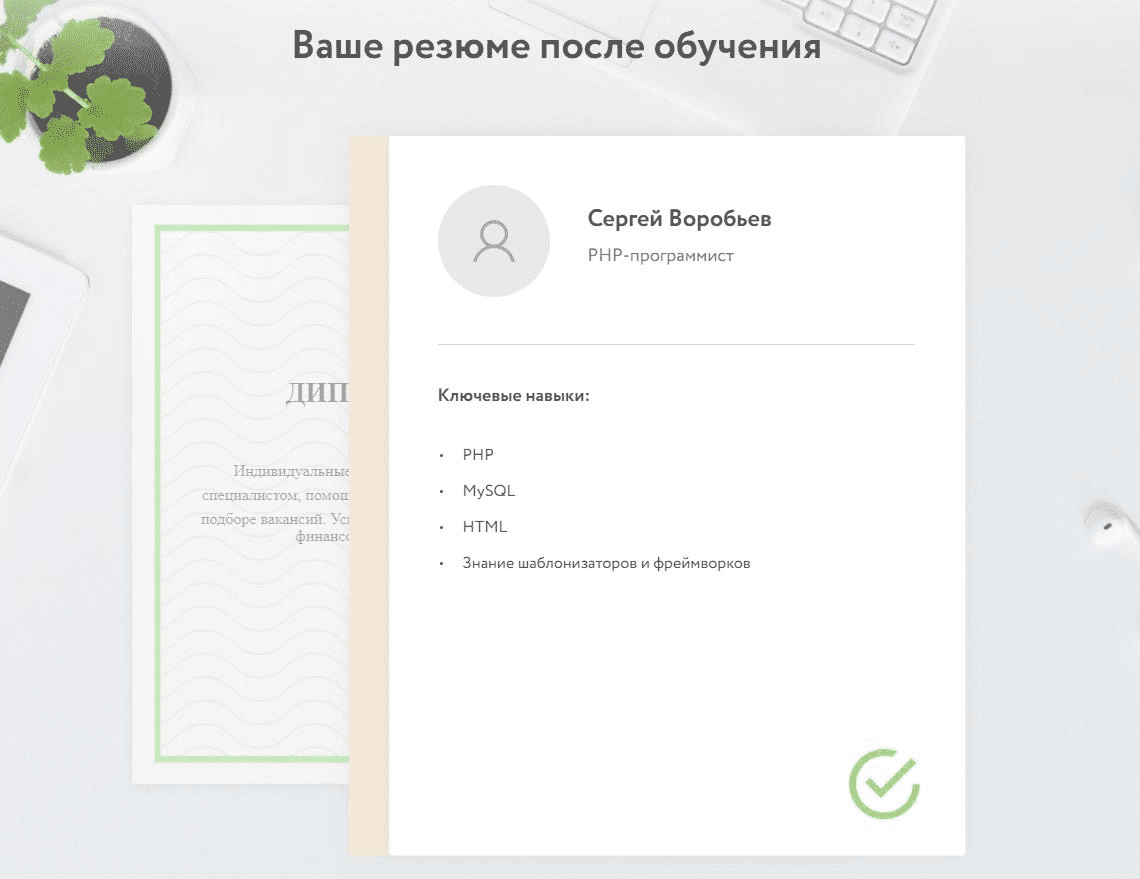This screenshot has width=1140, height=879.
Task: Click the user avatar placeholder icon
Action: (493, 241)
